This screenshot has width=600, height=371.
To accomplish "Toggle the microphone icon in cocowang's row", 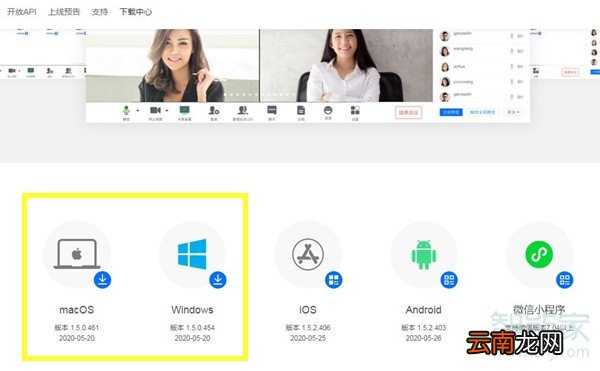I will (512, 82).
